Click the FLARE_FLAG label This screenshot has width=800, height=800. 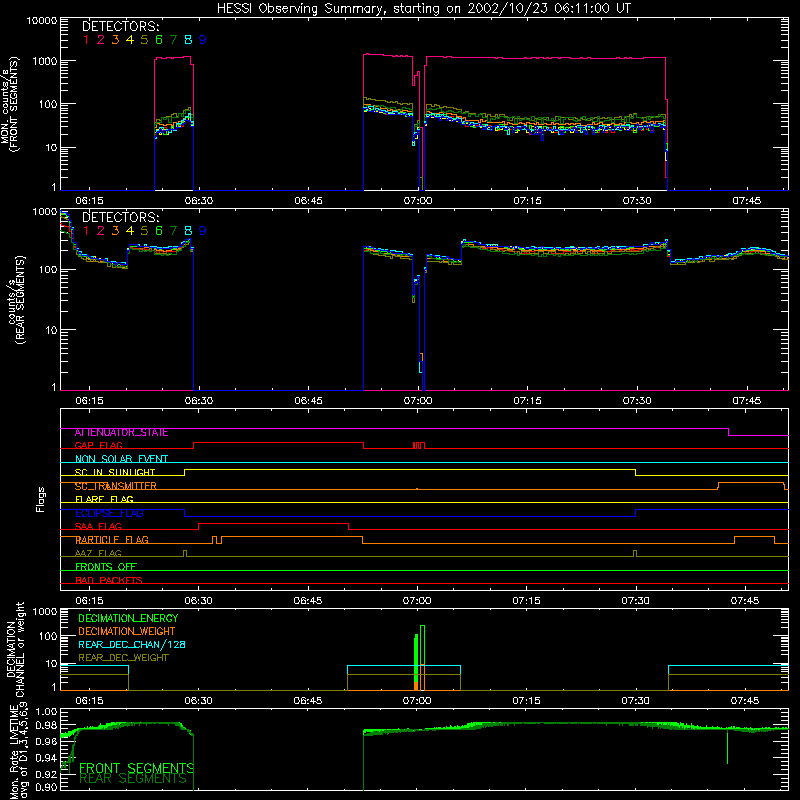(104, 499)
